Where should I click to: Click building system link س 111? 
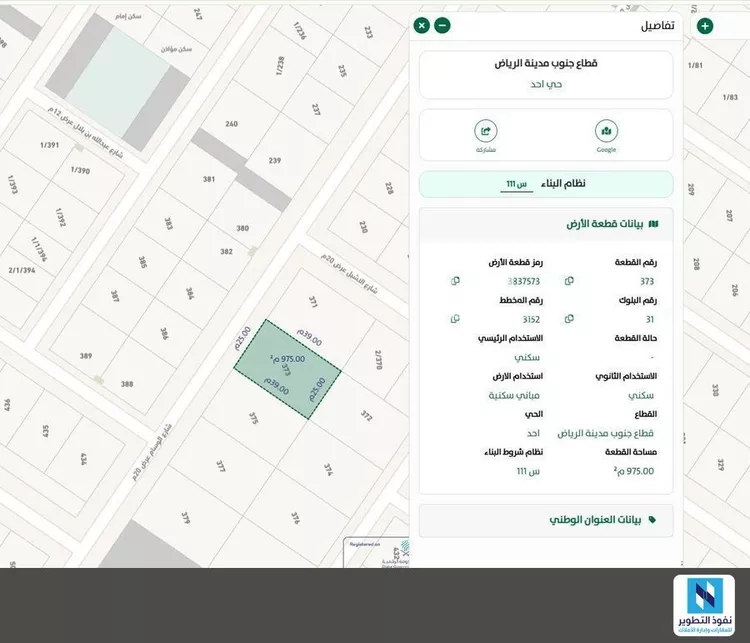click(x=517, y=184)
